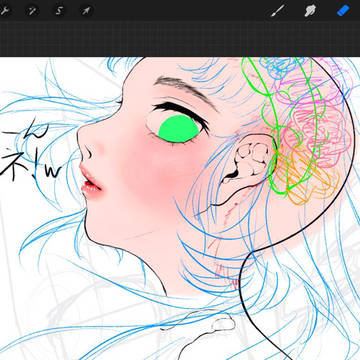Open the Adjustments magic wand menu

[32, 11]
